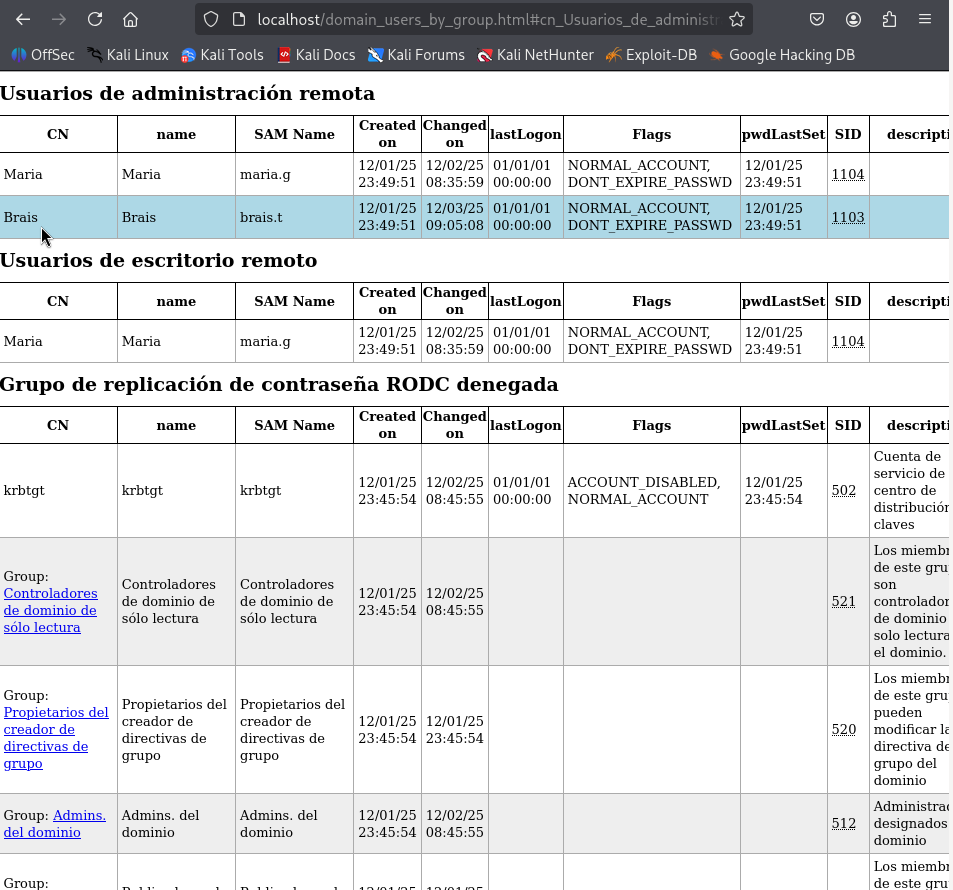Viewport: 953px width, 890px height.
Task: Click Brais row's Changed on '12/03/25 09:05:08'
Action: point(455,217)
